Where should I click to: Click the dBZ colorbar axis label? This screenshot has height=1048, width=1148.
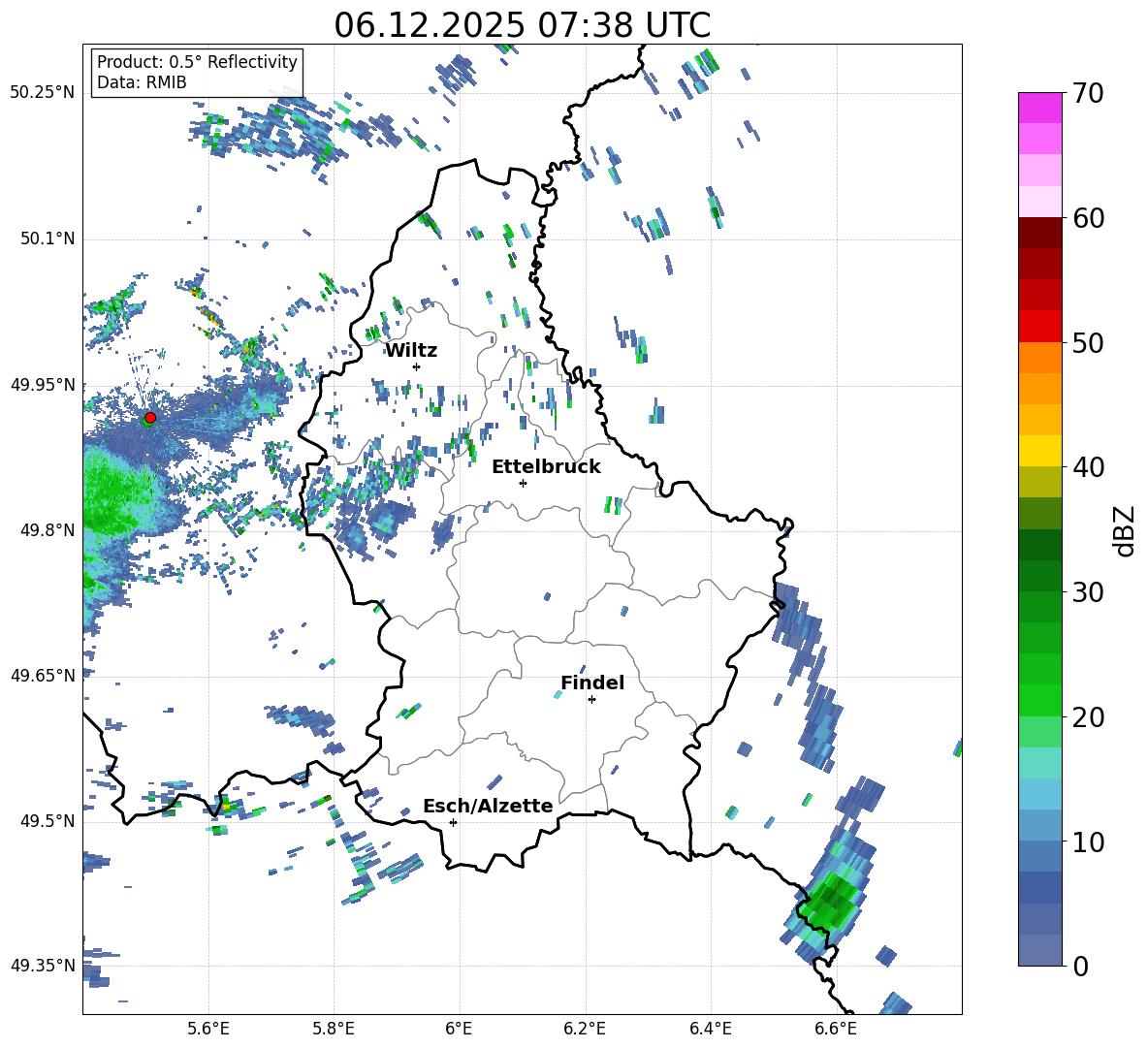click(x=1125, y=530)
